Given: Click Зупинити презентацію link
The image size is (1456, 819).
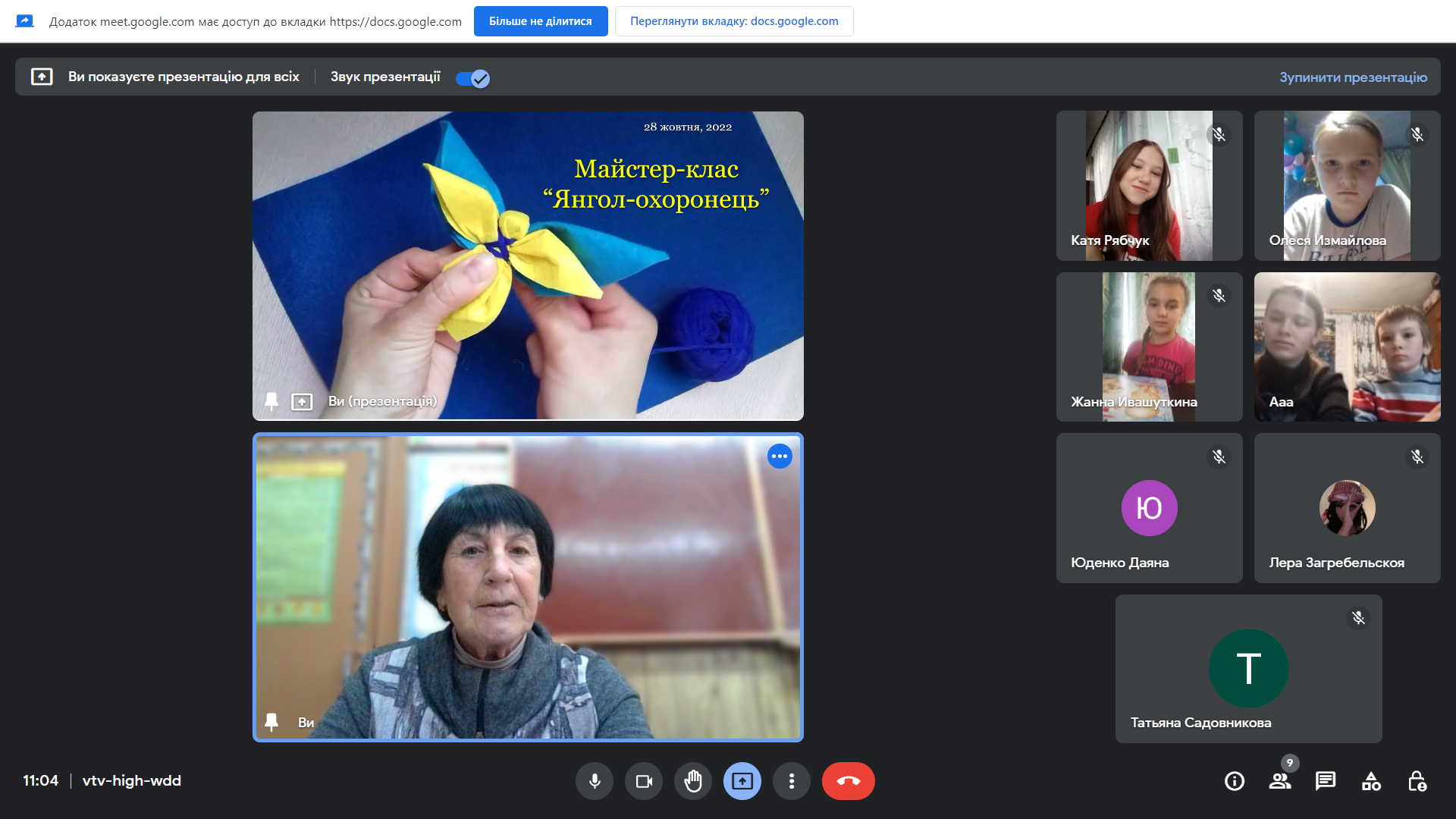Looking at the screenshot, I should pyautogui.click(x=1353, y=77).
